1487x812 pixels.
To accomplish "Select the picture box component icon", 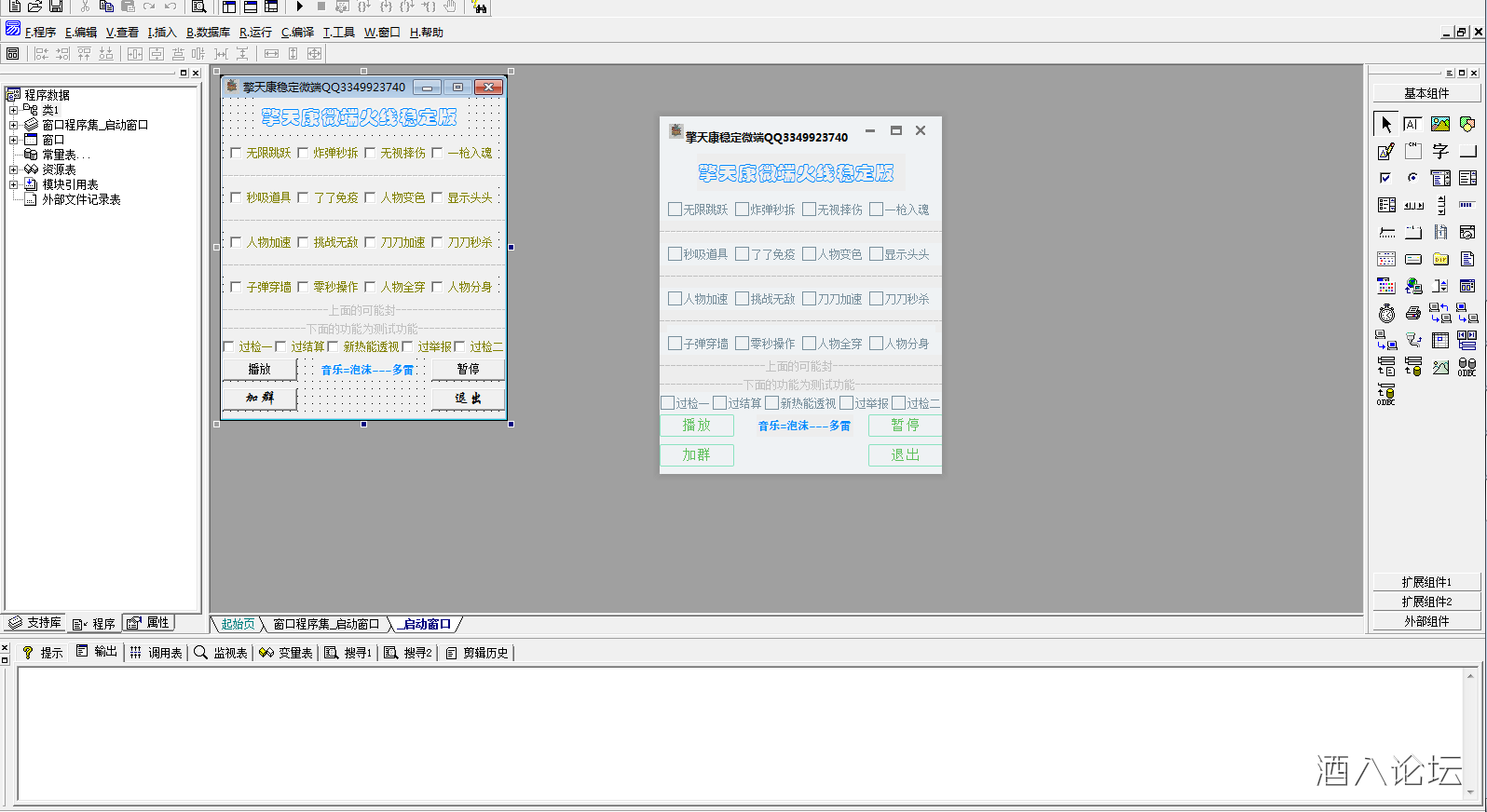I will click(x=1440, y=124).
